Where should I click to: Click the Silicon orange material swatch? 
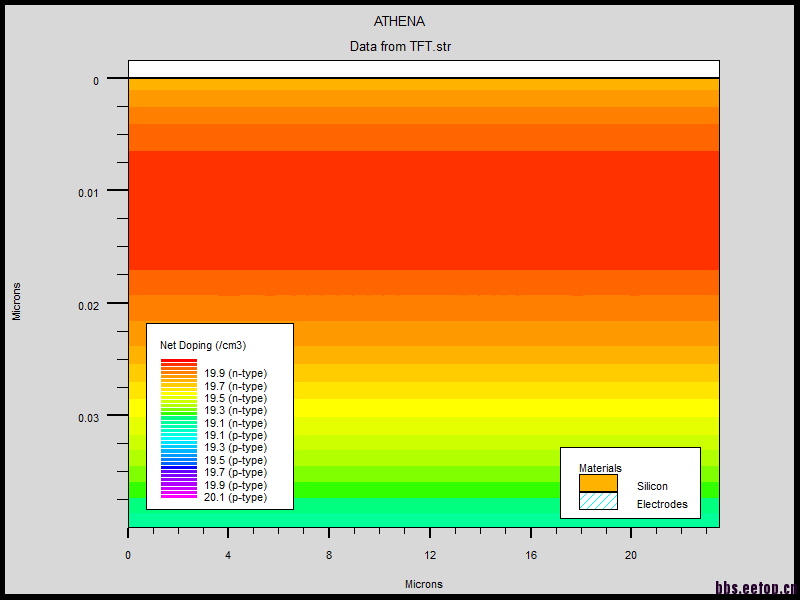(598, 483)
